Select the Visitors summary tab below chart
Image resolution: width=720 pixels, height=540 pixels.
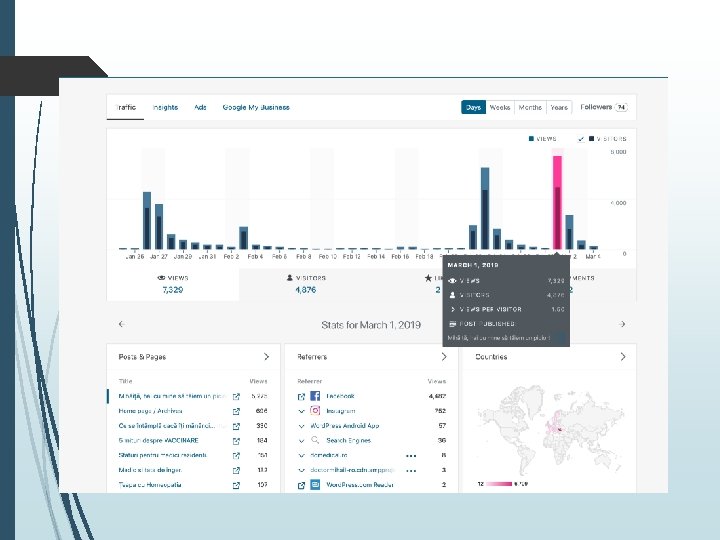pos(305,284)
